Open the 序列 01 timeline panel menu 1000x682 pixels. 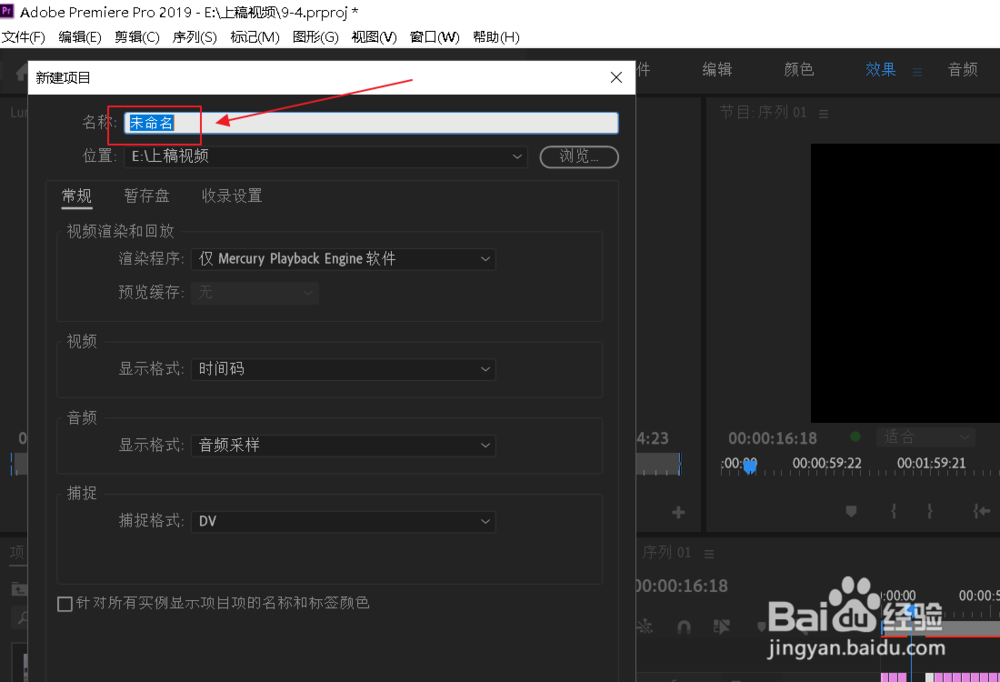pyautogui.click(x=709, y=554)
